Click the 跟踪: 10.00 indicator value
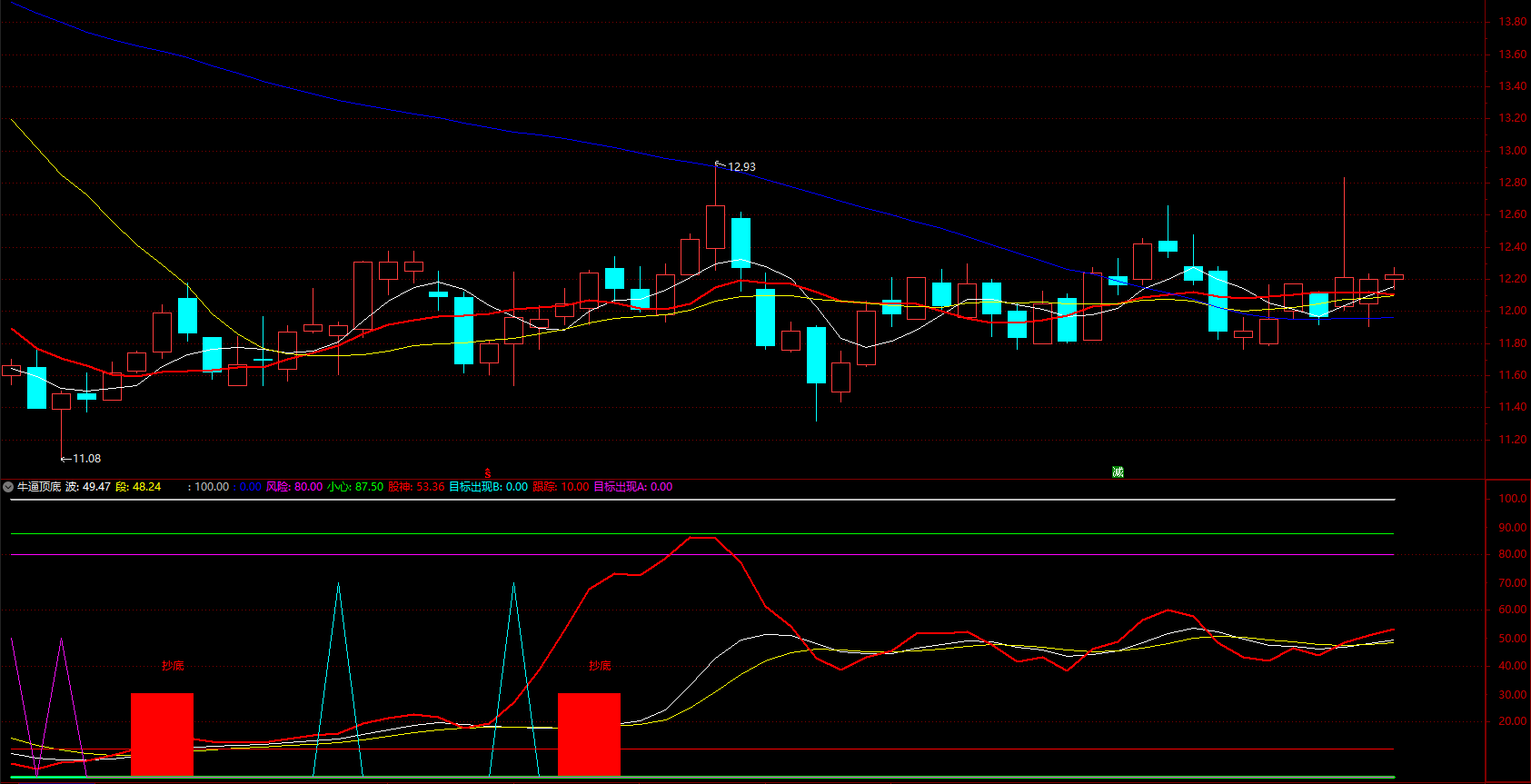The width and height of the screenshot is (1531, 784). pos(561,487)
